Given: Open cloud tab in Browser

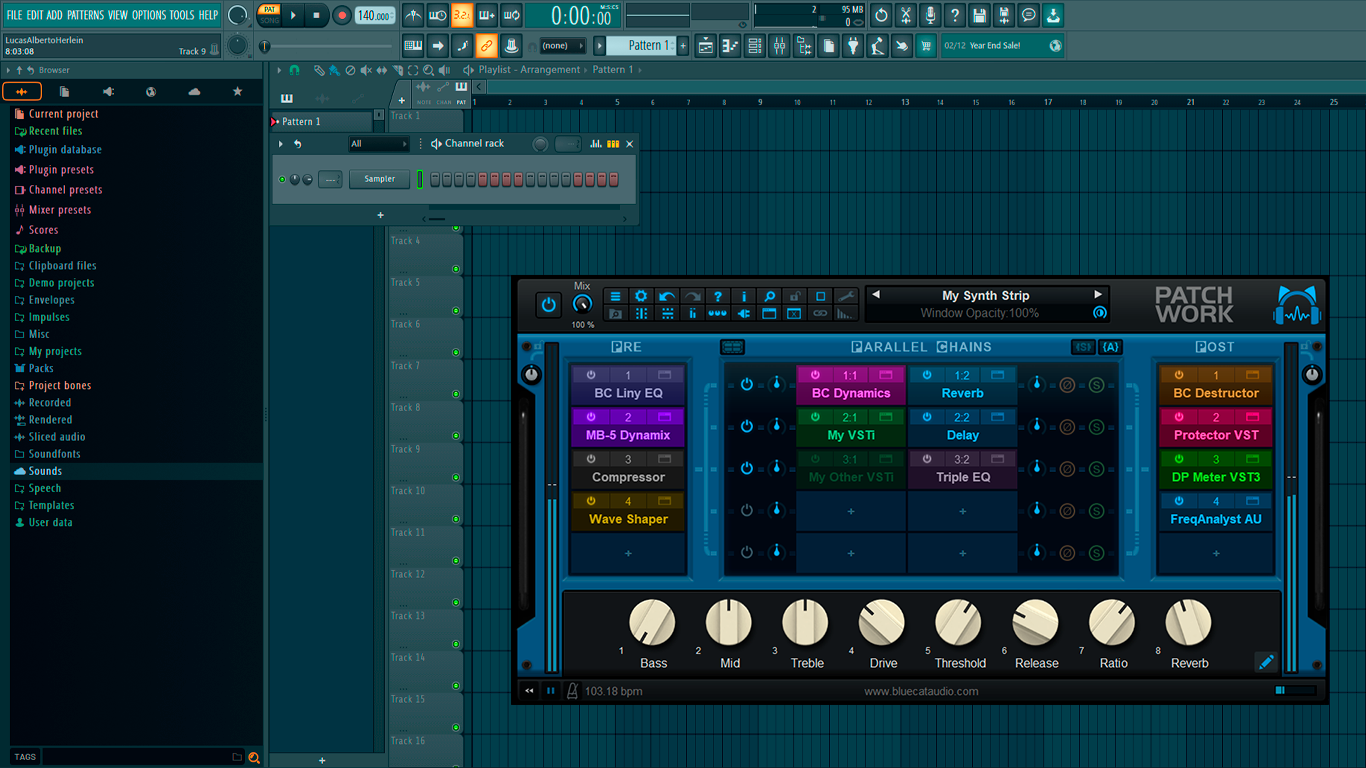Looking at the screenshot, I should (194, 92).
